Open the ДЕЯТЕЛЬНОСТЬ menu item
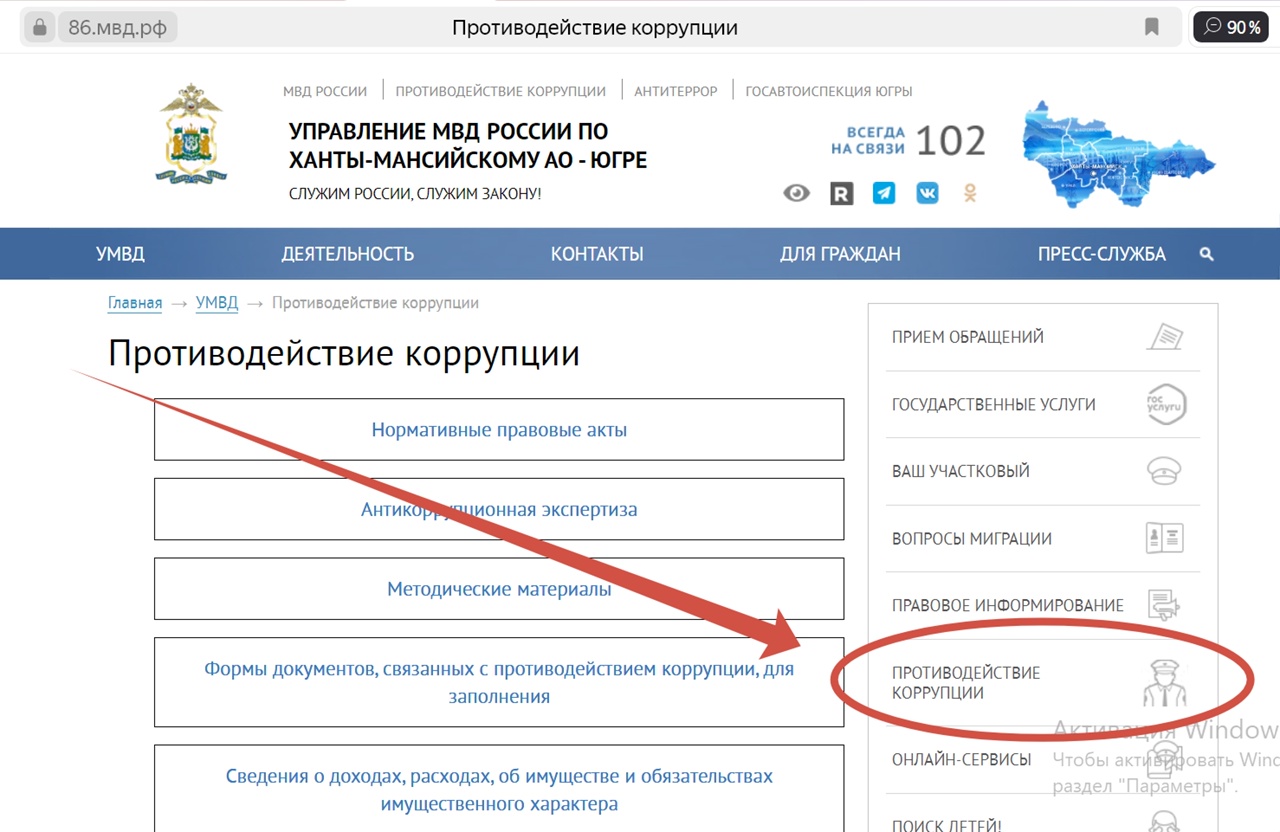Image resolution: width=1280 pixels, height=832 pixels. [347, 254]
